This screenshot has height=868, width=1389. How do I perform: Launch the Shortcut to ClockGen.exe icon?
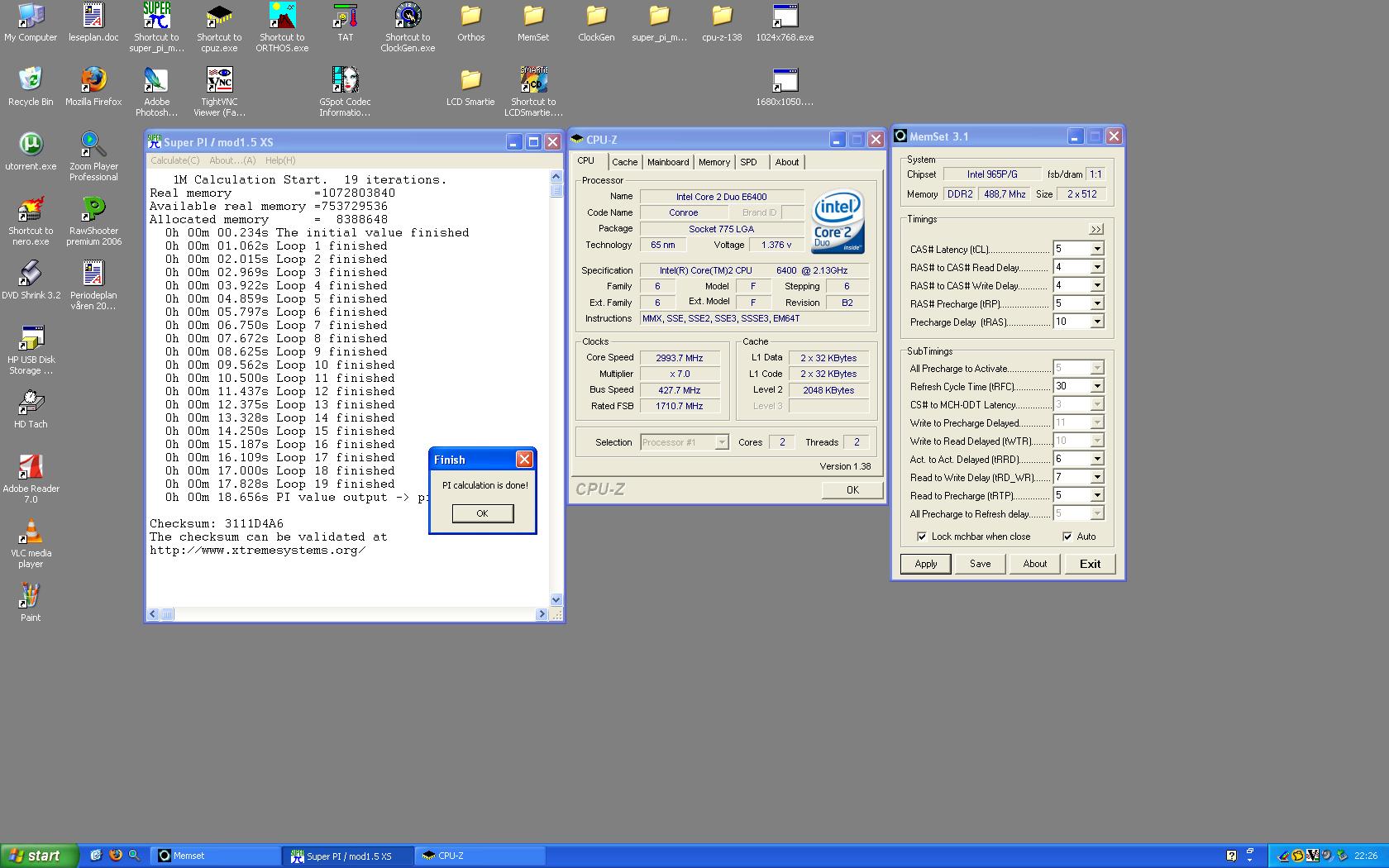coord(408,27)
